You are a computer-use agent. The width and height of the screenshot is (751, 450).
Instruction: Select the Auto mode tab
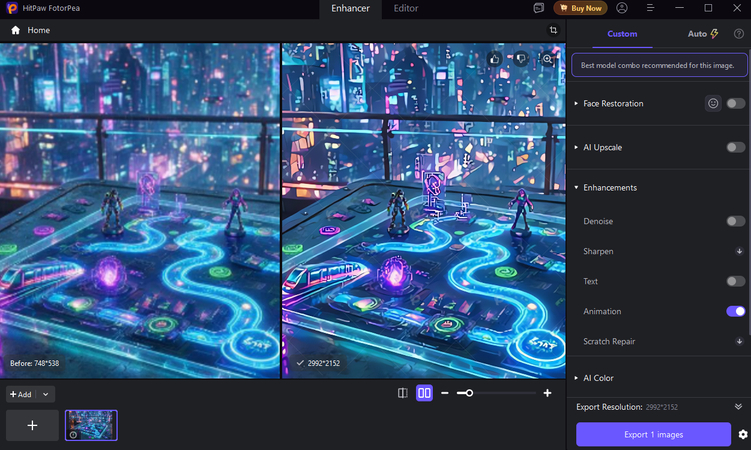tap(703, 34)
